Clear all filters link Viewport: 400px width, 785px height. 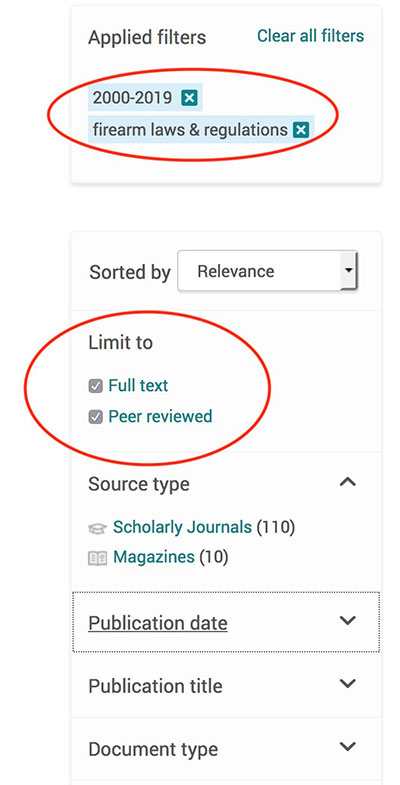point(310,36)
